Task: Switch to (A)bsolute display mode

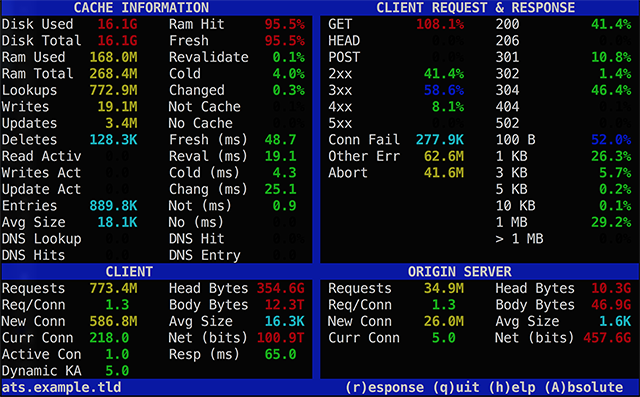Action: [584, 387]
